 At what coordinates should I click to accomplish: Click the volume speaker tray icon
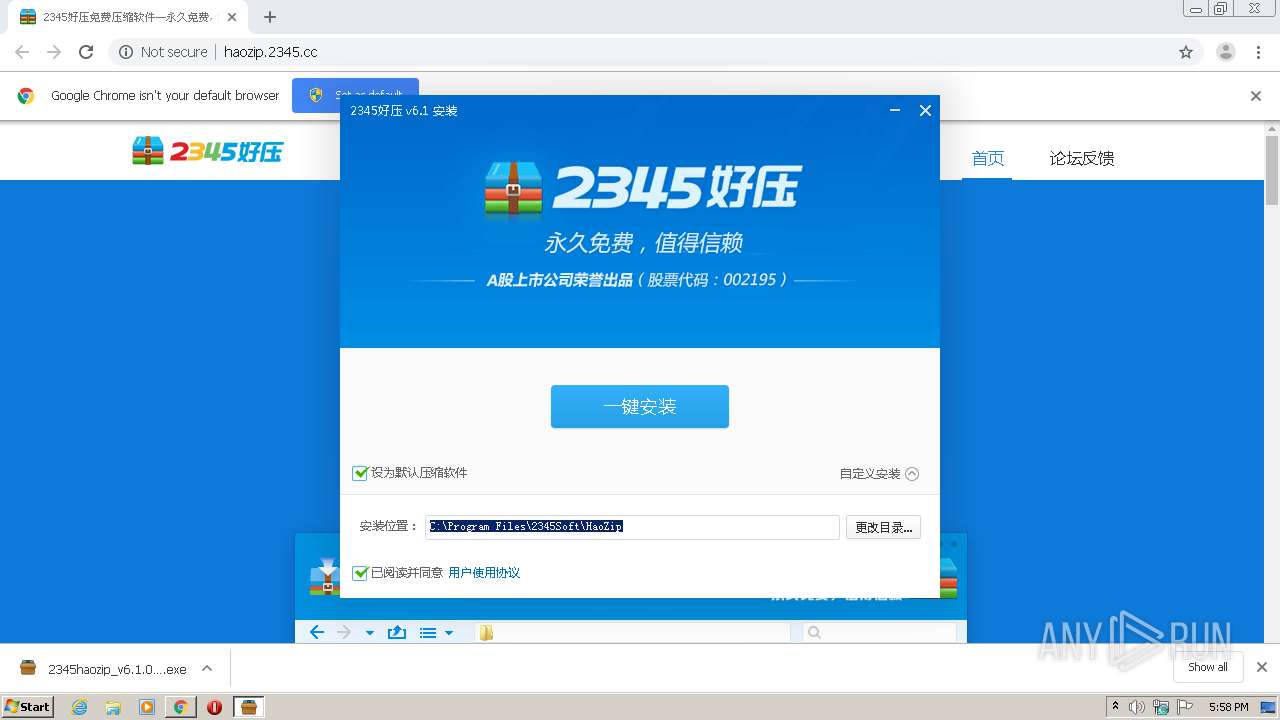click(1137, 707)
